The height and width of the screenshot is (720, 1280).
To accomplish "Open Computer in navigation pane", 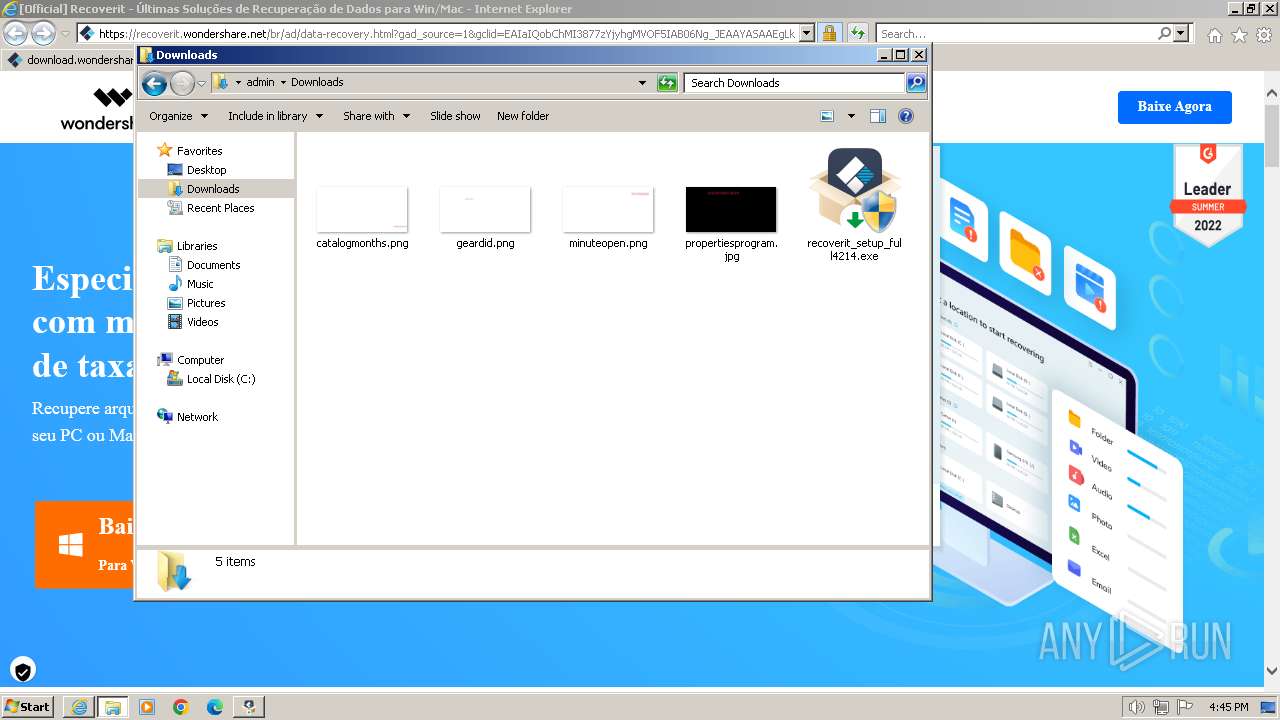I will (200, 360).
